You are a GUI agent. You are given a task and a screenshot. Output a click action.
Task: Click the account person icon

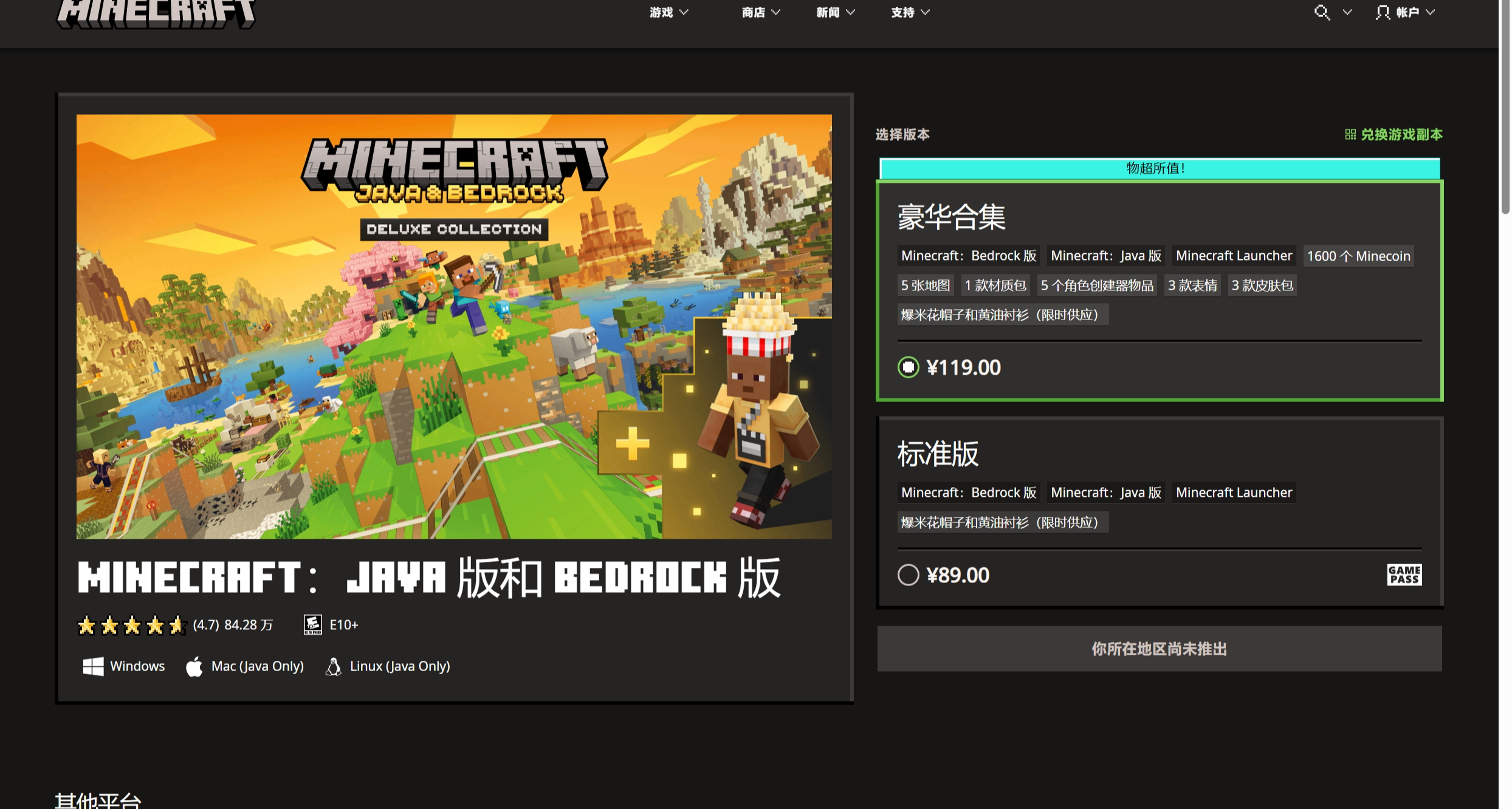1383,12
